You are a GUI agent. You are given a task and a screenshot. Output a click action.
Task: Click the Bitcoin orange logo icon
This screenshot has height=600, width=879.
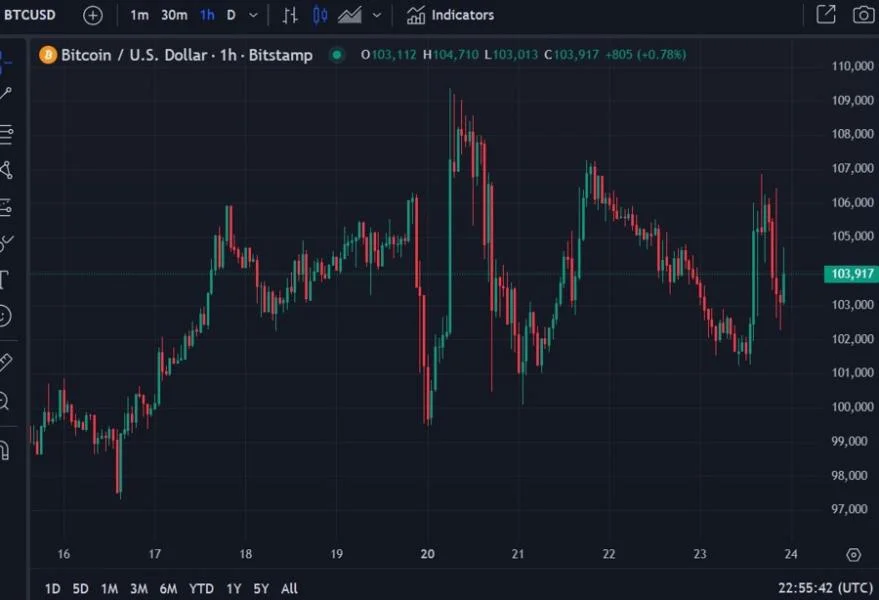(48, 55)
